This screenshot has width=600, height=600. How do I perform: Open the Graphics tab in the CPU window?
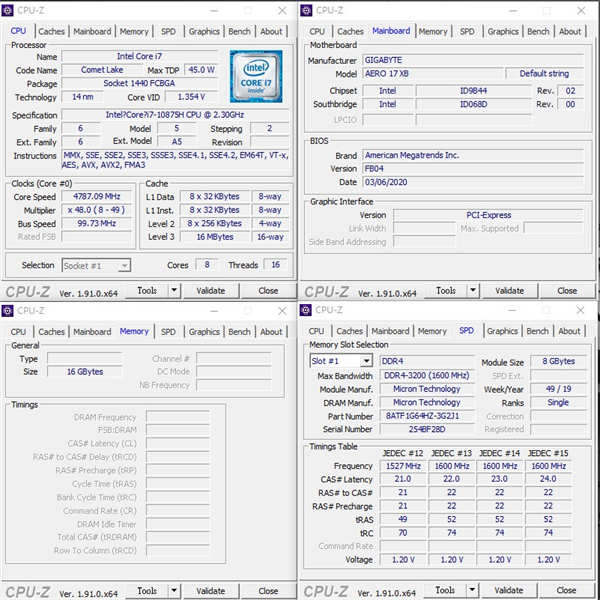click(204, 31)
